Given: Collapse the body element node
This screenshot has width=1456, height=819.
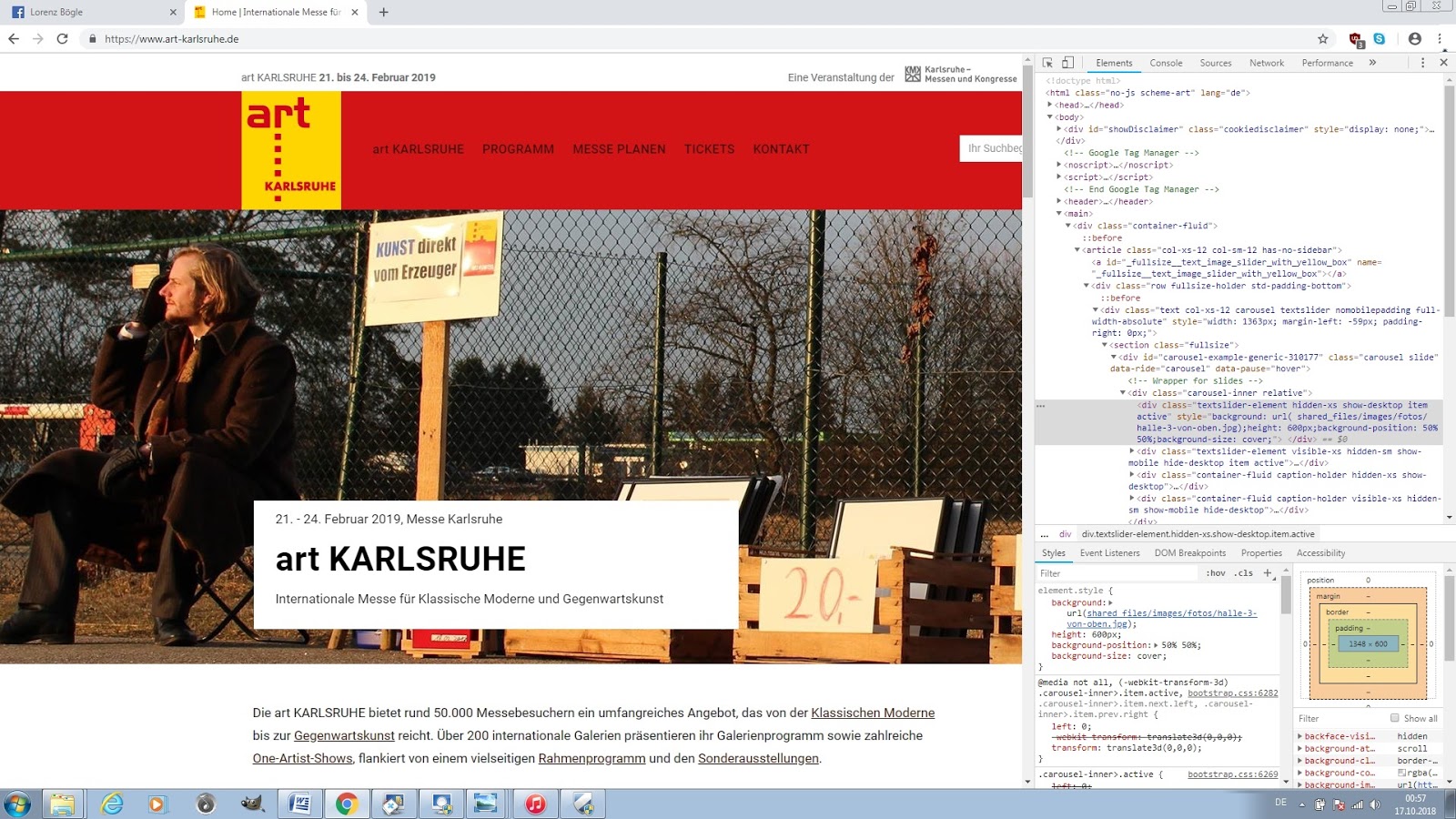Looking at the screenshot, I should coord(1050,116).
